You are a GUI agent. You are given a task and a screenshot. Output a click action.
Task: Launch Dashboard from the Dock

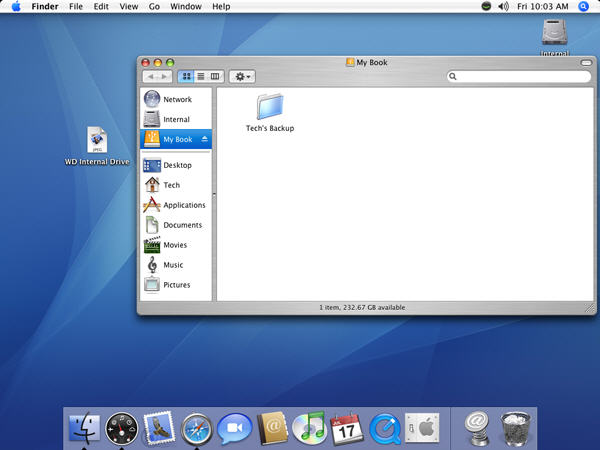(122, 429)
